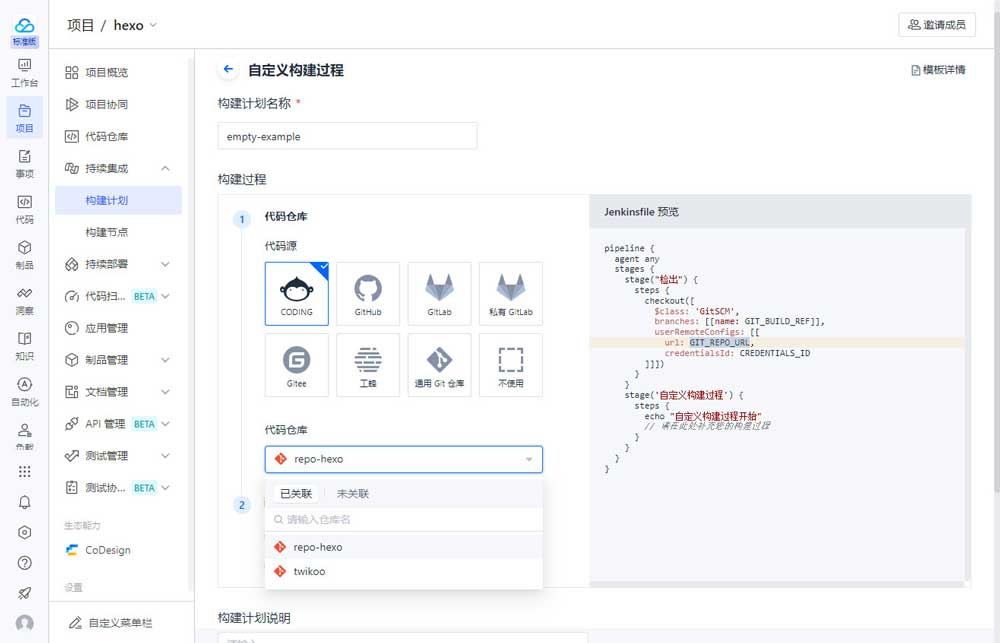Select 工蜂 as code source
1000x643 pixels.
pos(368,365)
